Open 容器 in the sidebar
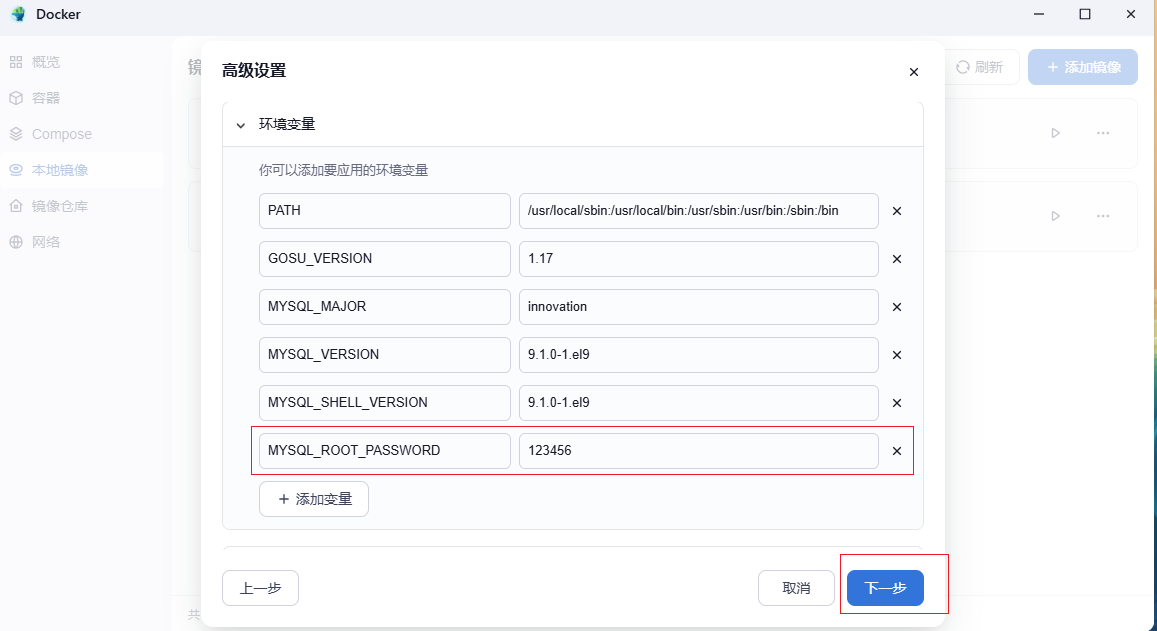The height and width of the screenshot is (631, 1157). 81,98
